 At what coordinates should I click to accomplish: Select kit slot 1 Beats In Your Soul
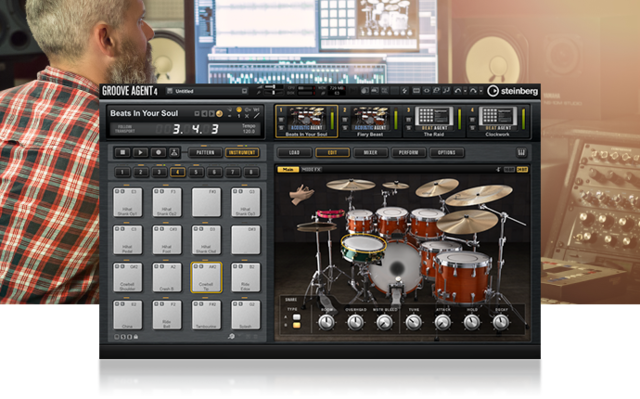click(307, 121)
